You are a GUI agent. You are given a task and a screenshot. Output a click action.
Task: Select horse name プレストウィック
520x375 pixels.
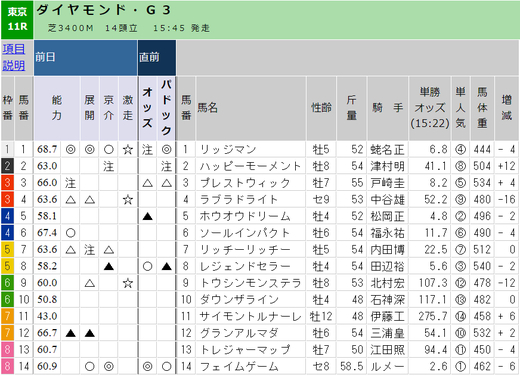245,183
